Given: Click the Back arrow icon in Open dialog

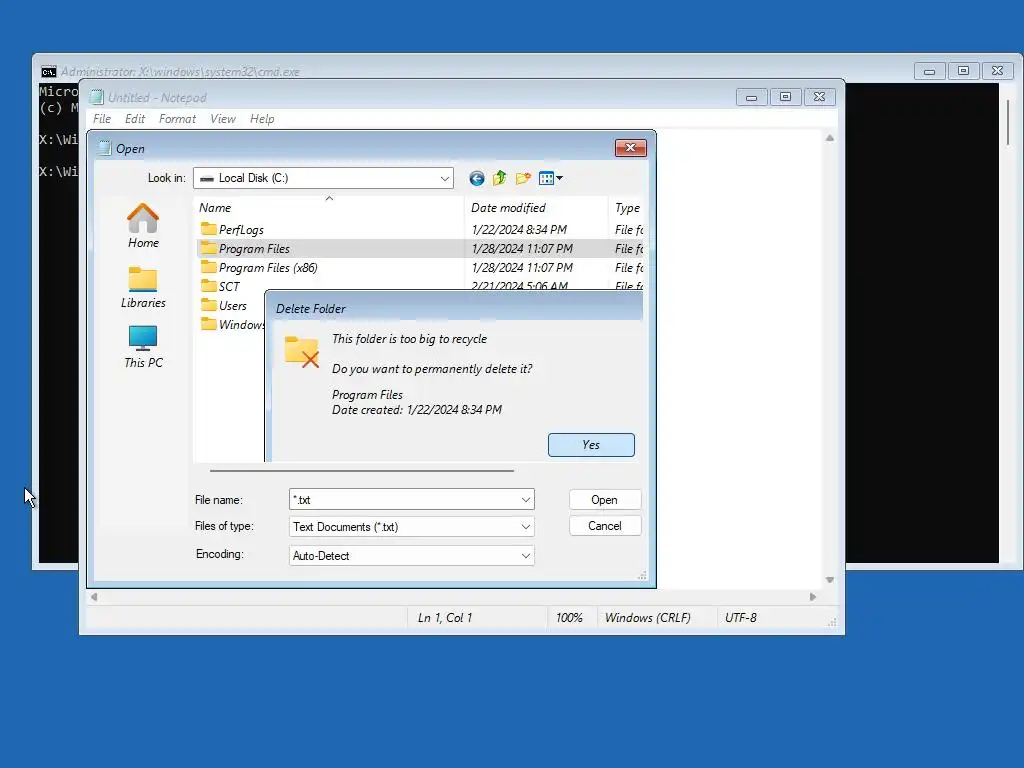Looking at the screenshot, I should point(477,178).
